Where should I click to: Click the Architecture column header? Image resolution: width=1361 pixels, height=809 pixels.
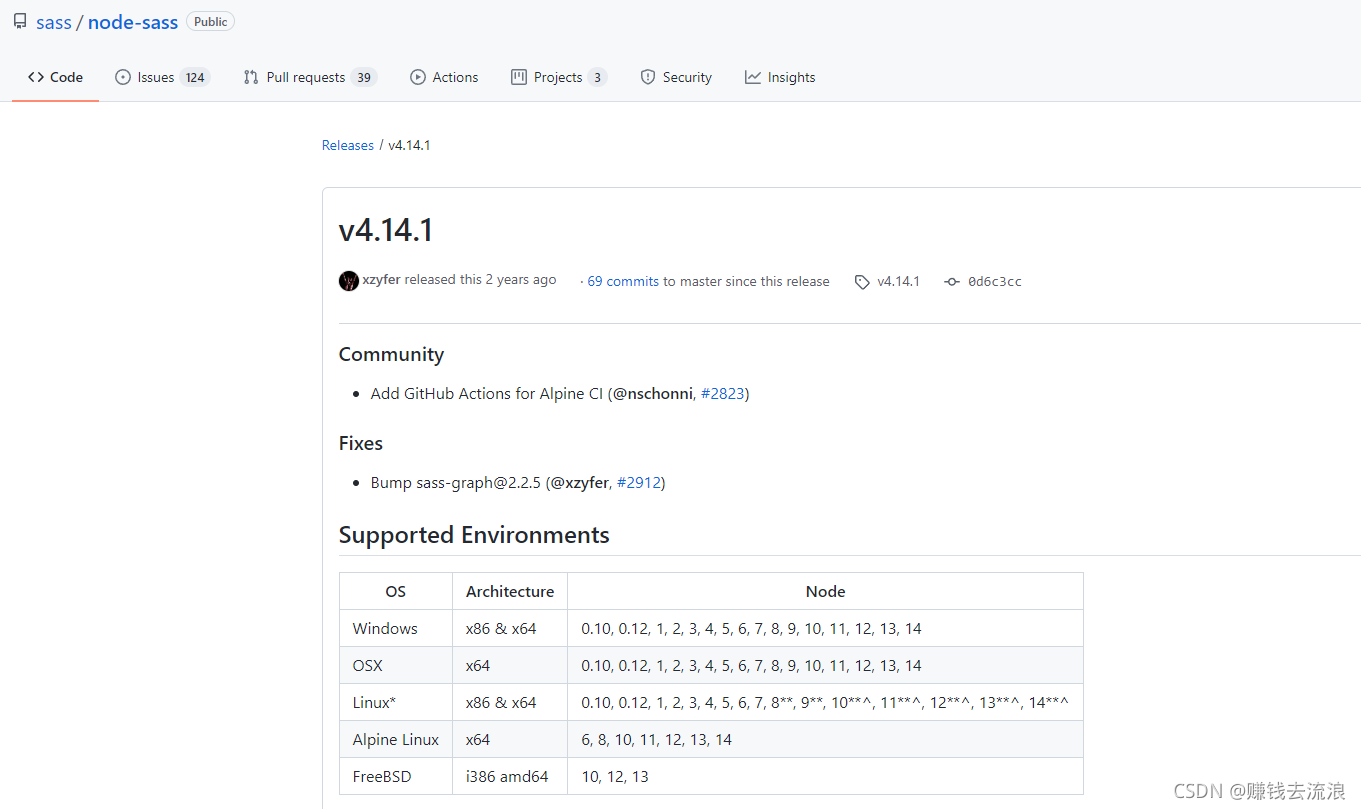[510, 592]
